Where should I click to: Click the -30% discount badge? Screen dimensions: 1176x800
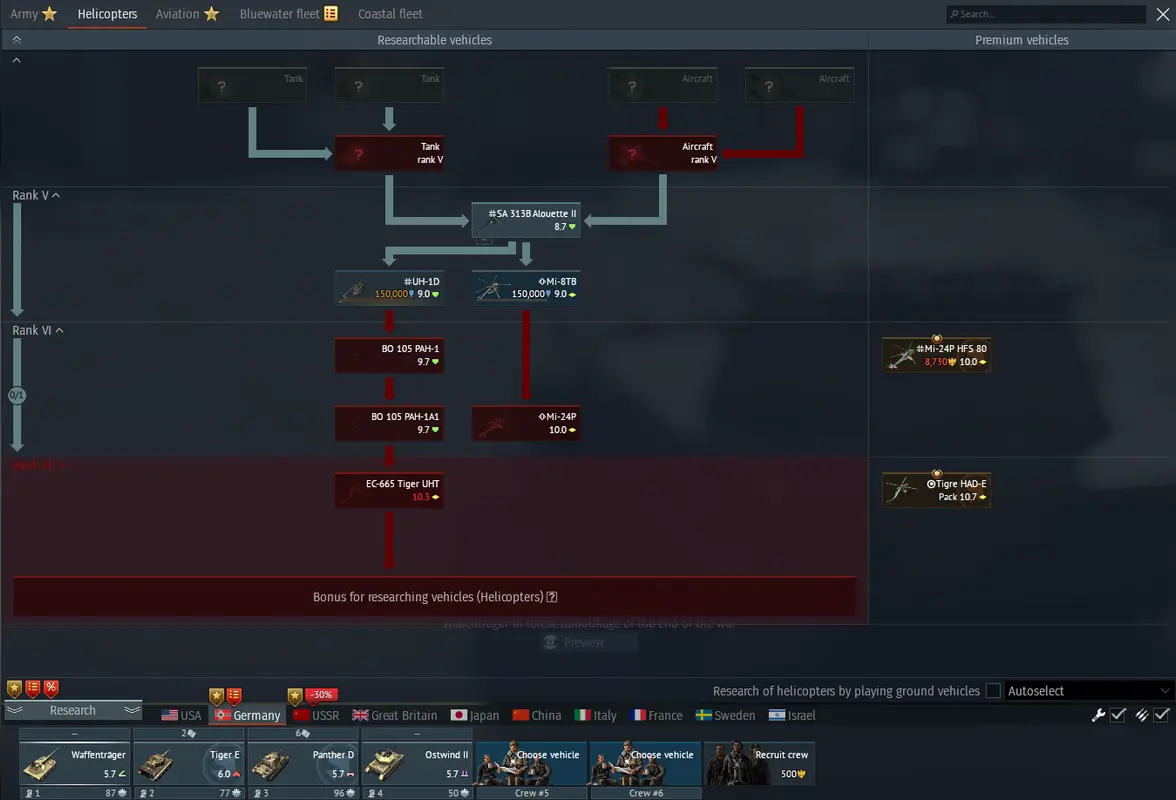click(x=322, y=695)
